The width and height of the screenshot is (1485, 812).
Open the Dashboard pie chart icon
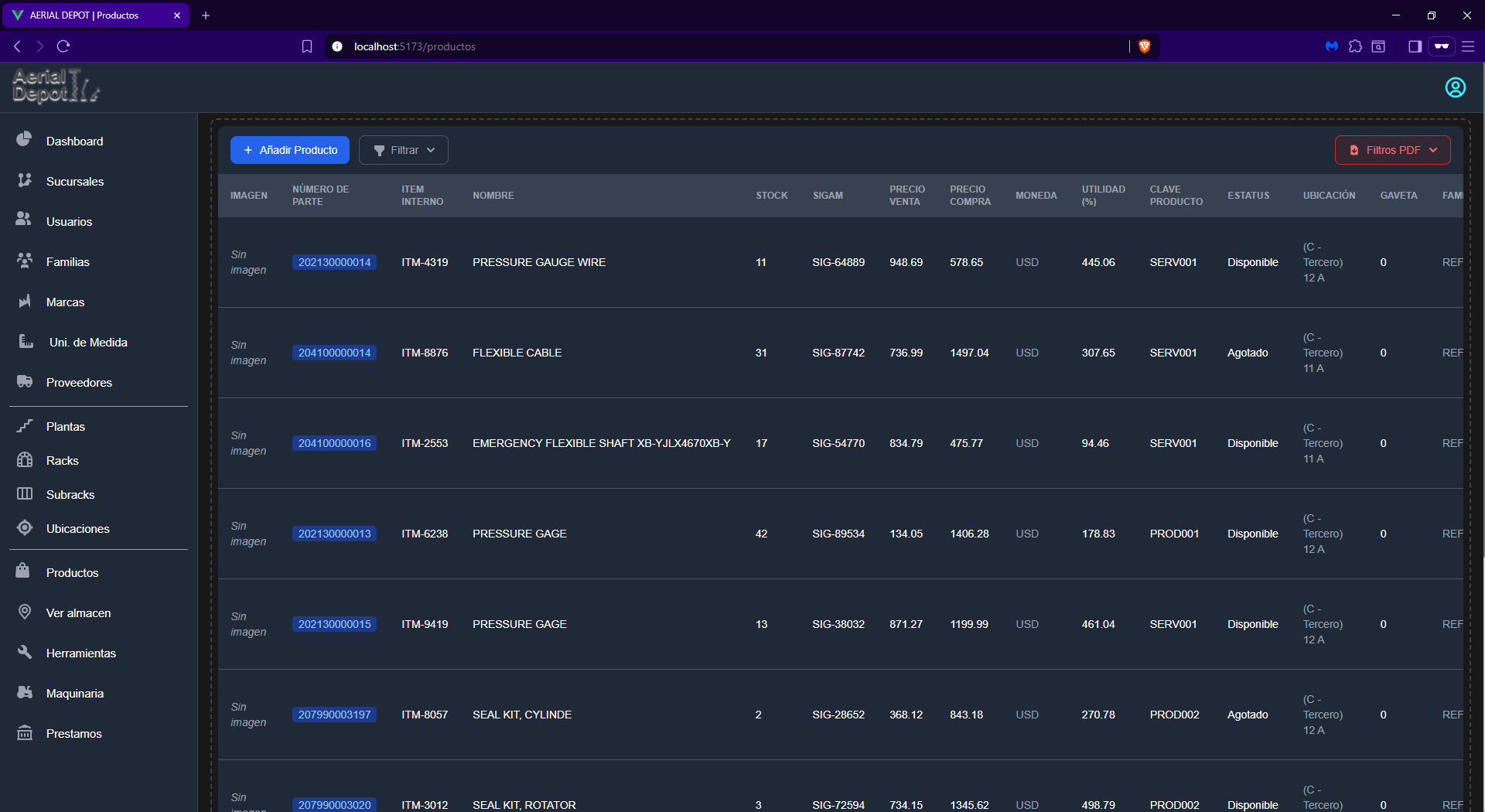(x=24, y=139)
